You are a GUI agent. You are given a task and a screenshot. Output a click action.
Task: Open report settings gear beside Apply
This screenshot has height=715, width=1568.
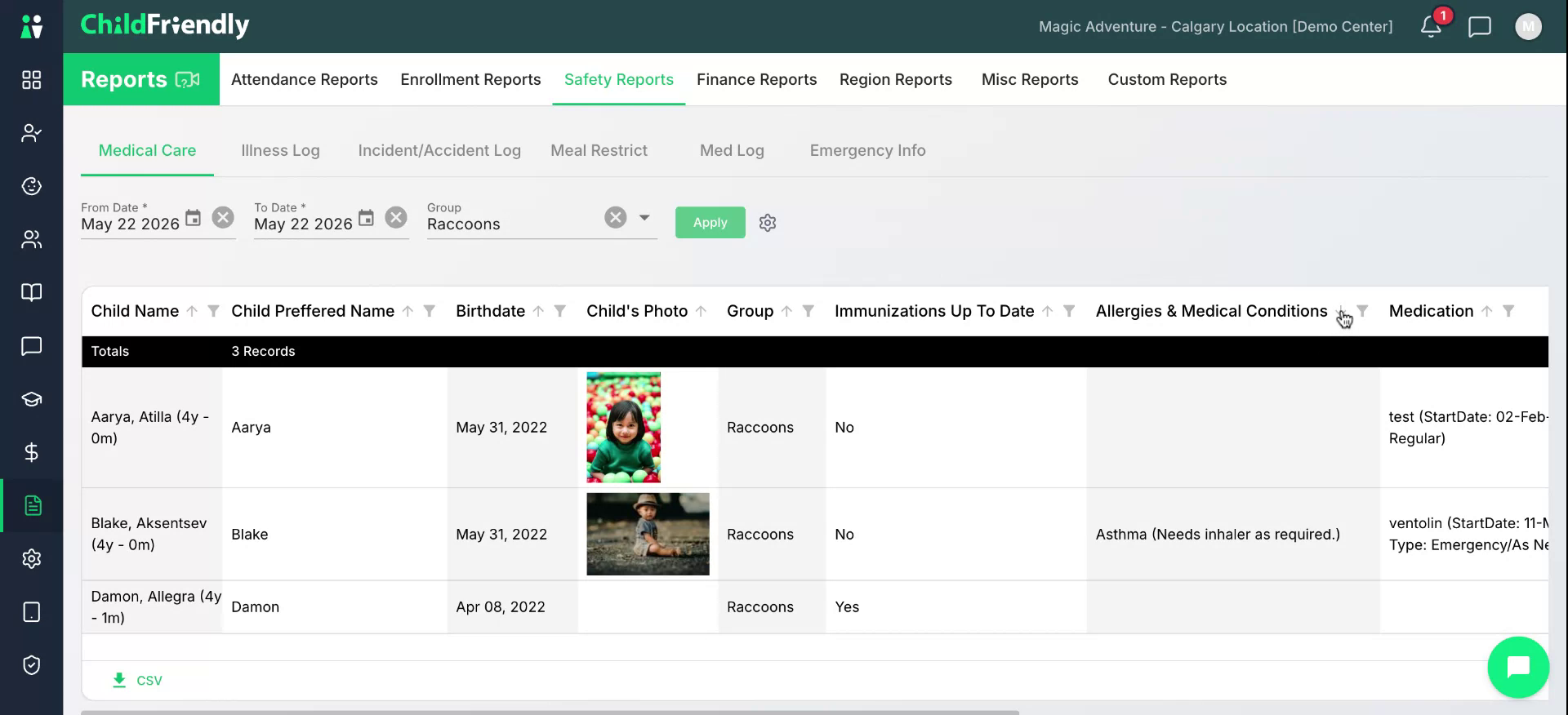tap(768, 223)
